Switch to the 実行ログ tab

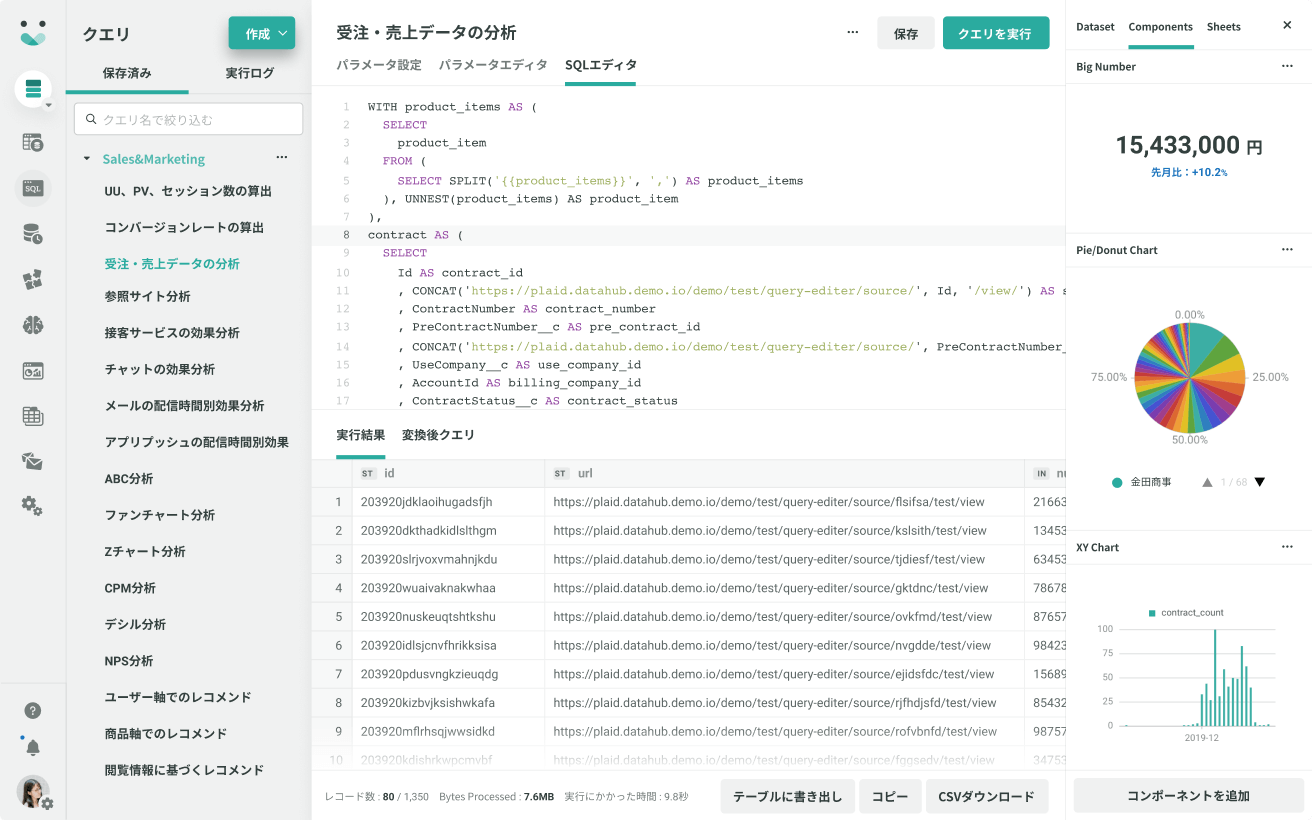(x=250, y=73)
